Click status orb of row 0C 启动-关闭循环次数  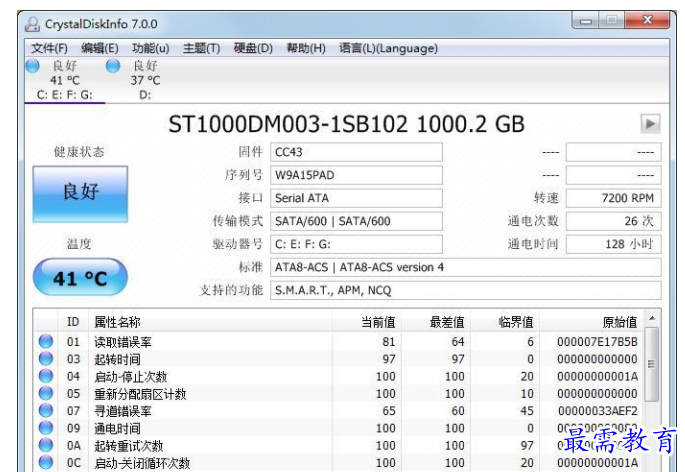(46, 462)
